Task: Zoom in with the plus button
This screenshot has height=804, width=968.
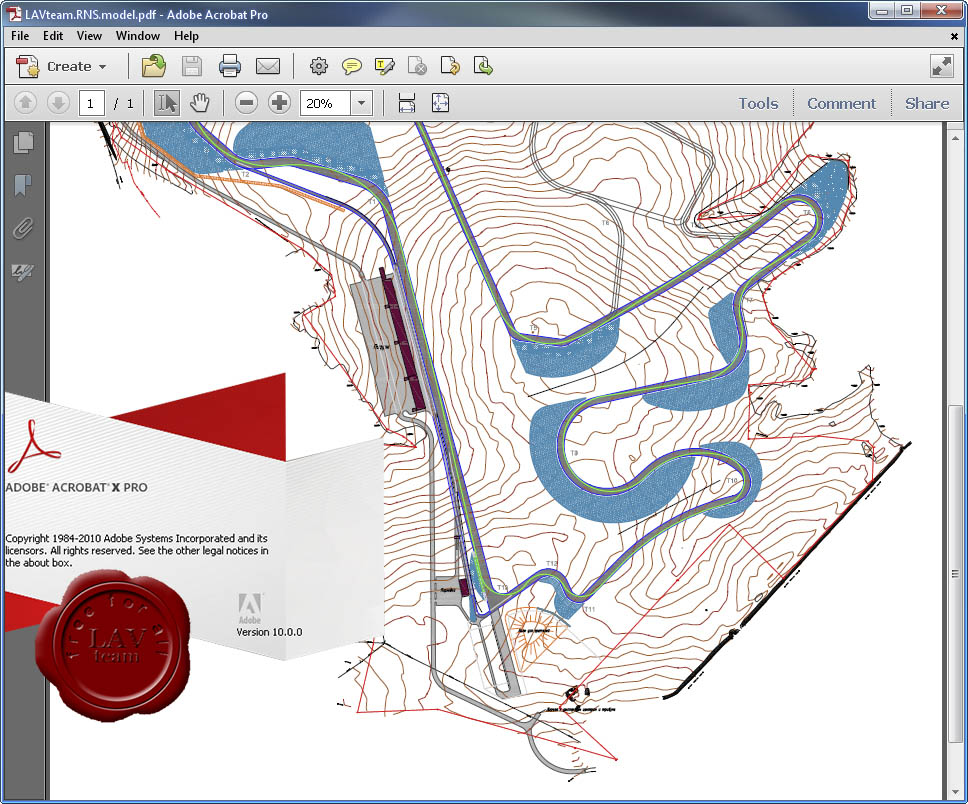Action: (279, 103)
